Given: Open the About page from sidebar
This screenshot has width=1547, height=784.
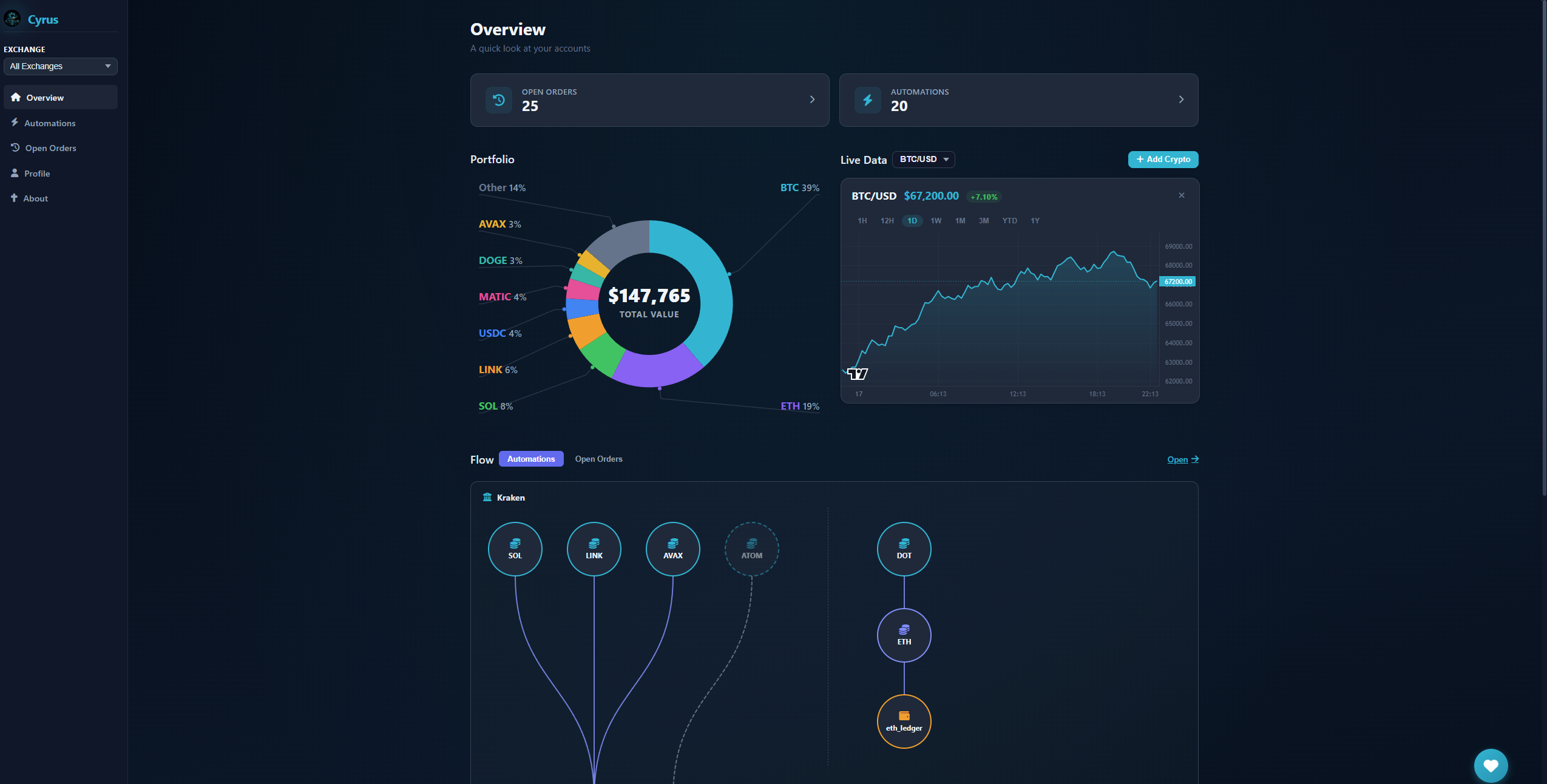Looking at the screenshot, I should click(x=61, y=198).
